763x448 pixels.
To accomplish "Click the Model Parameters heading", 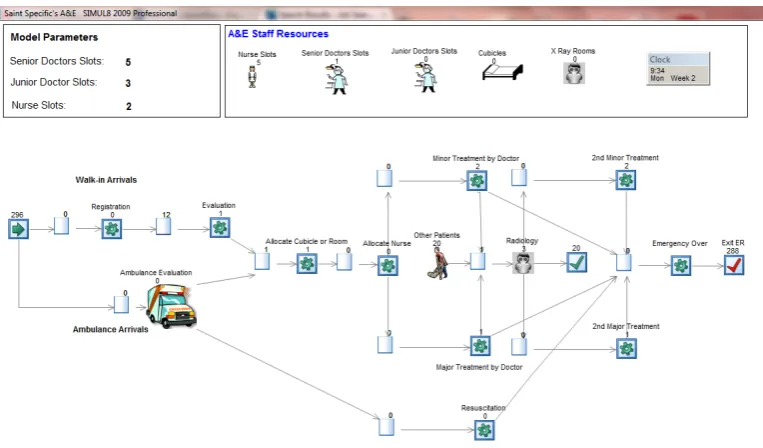I will click(x=54, y=37).
